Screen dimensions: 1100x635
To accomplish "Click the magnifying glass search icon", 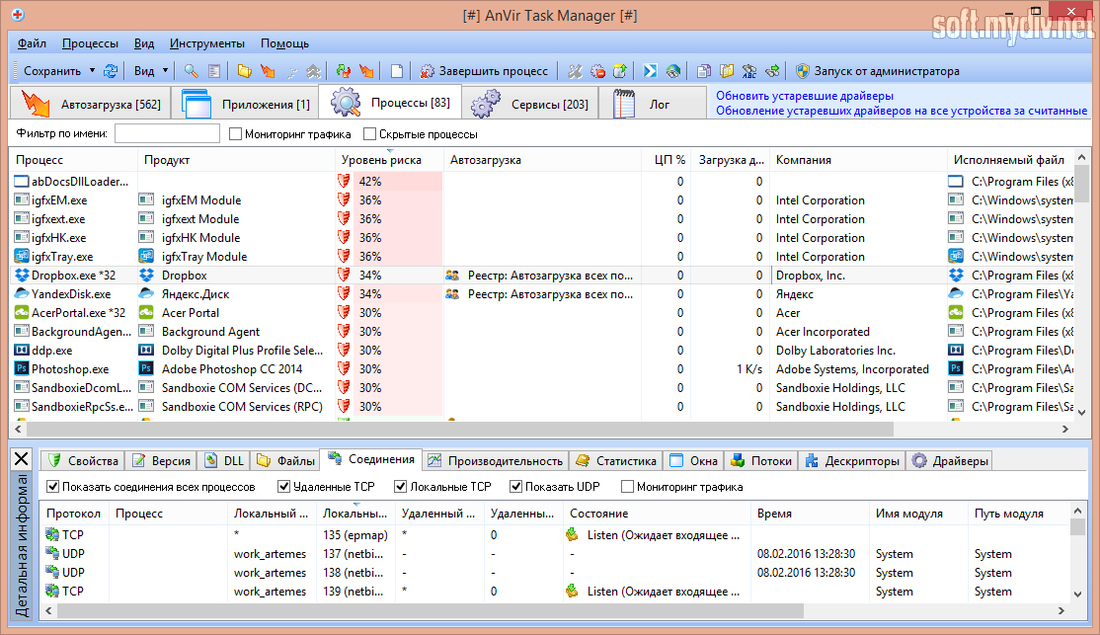I will point(191,71).
